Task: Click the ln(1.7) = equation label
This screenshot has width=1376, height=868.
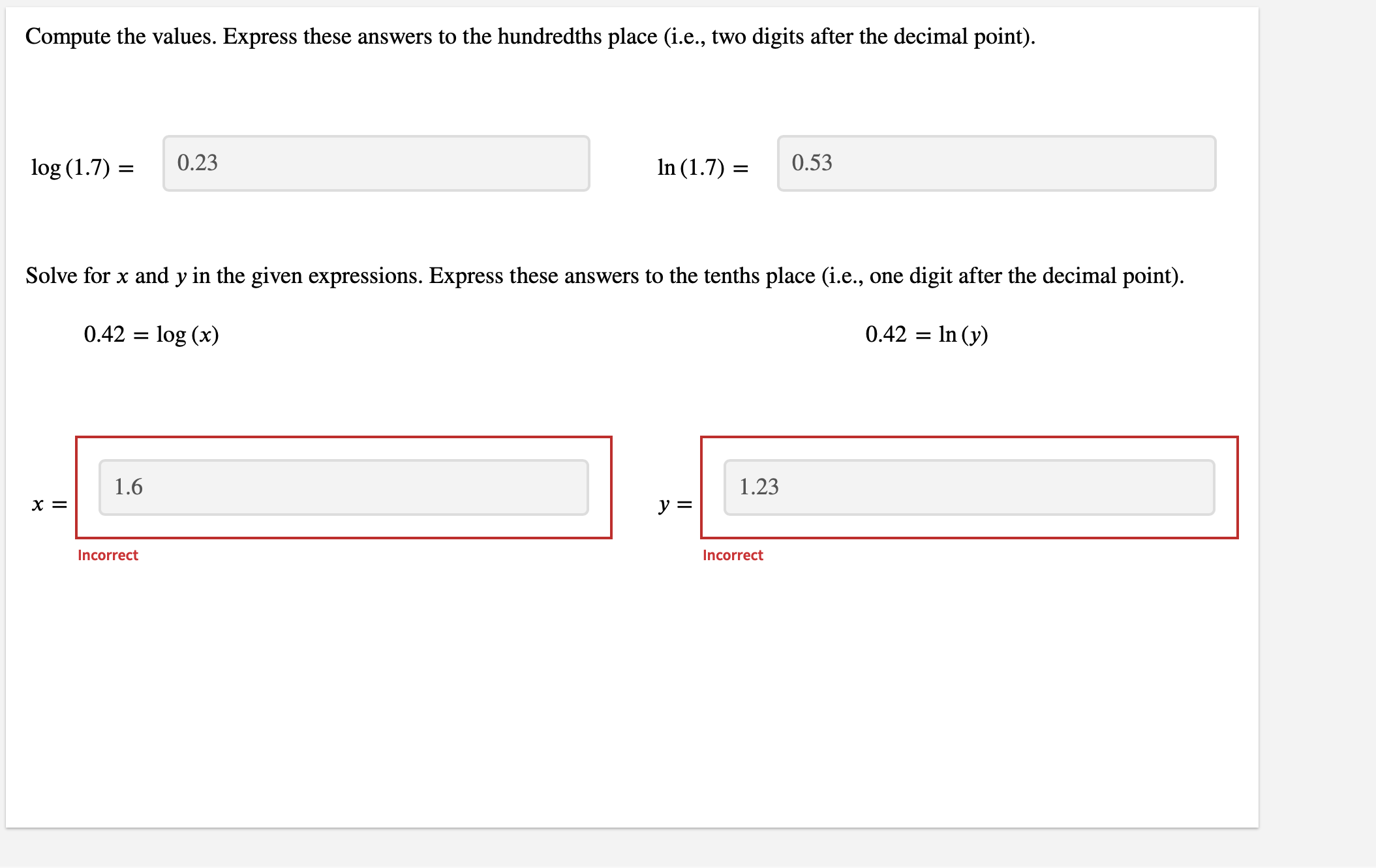Action: tap(701, 168)
